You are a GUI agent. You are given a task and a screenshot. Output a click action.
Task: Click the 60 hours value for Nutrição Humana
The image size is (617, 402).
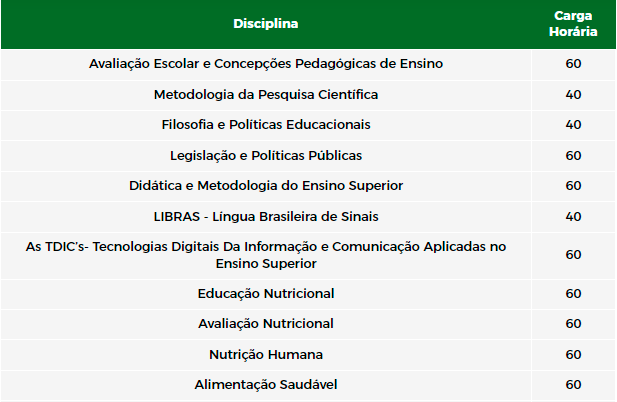coord(573,355)
